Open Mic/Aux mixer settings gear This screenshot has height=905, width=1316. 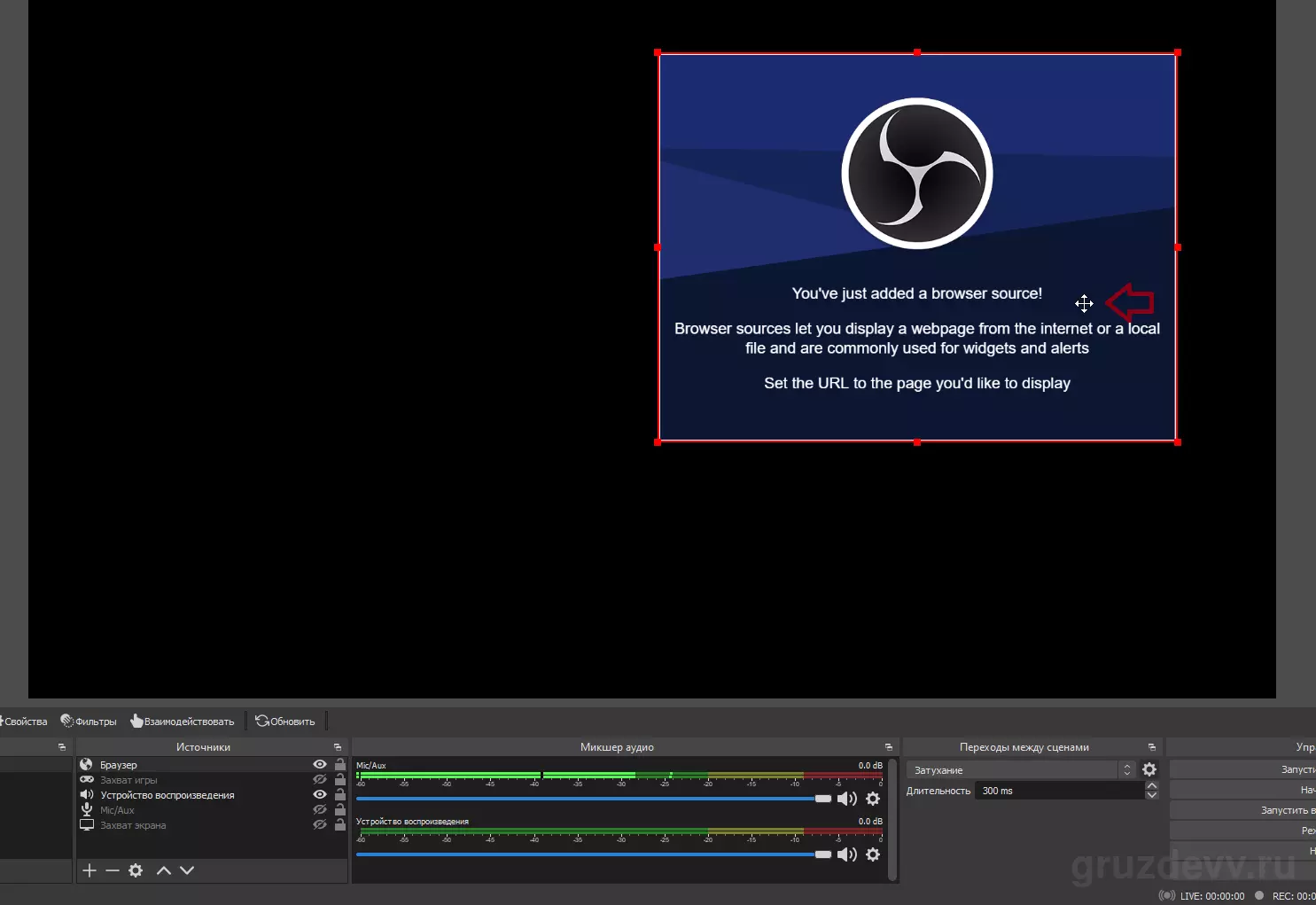[873, 799]
